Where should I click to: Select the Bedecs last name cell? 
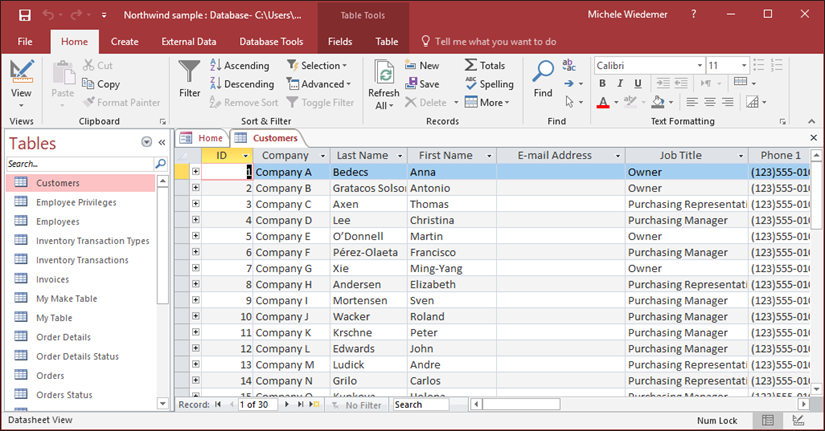(369, 172)
